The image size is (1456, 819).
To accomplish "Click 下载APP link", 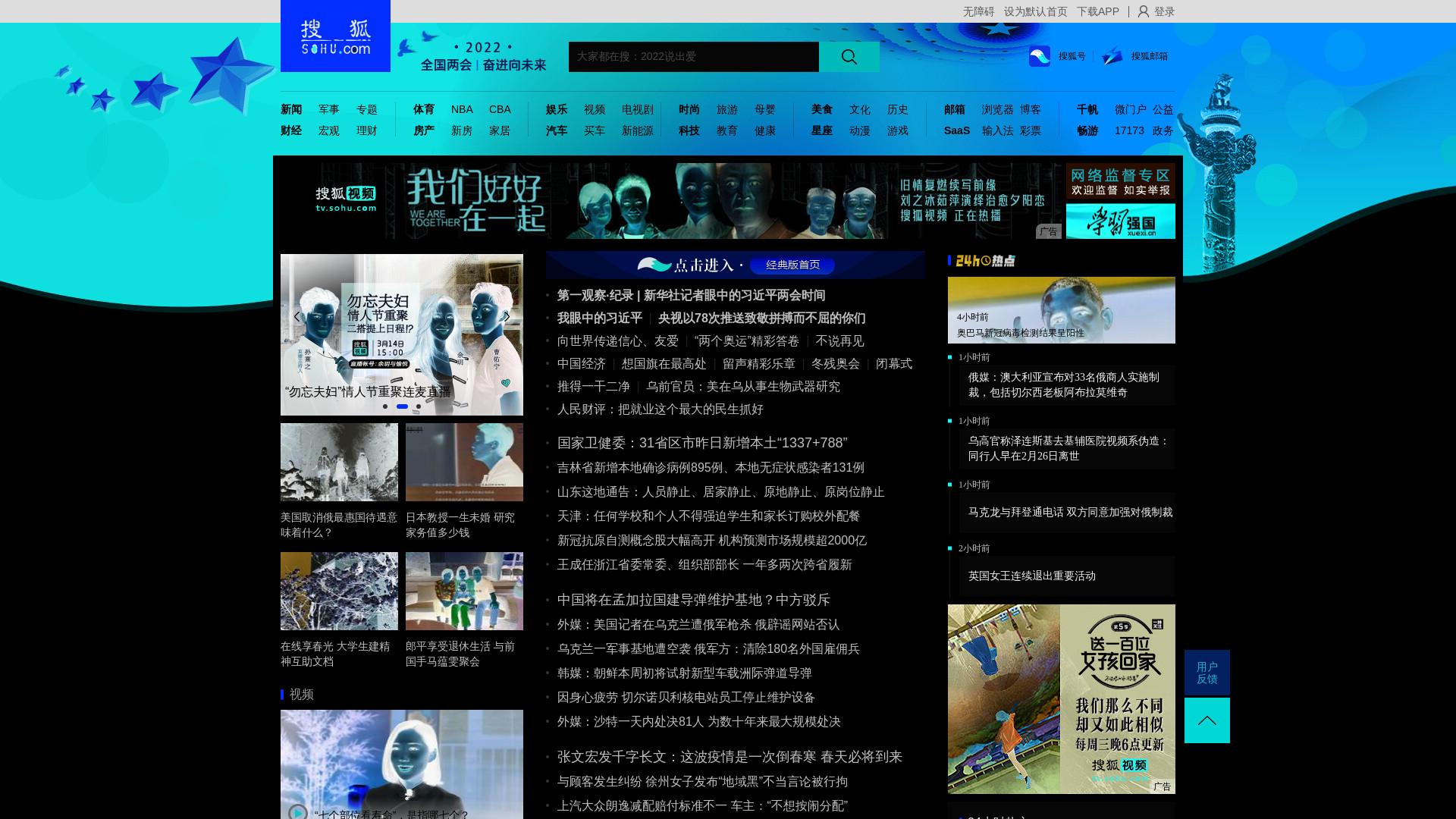I will click(x=1098, y=11).
